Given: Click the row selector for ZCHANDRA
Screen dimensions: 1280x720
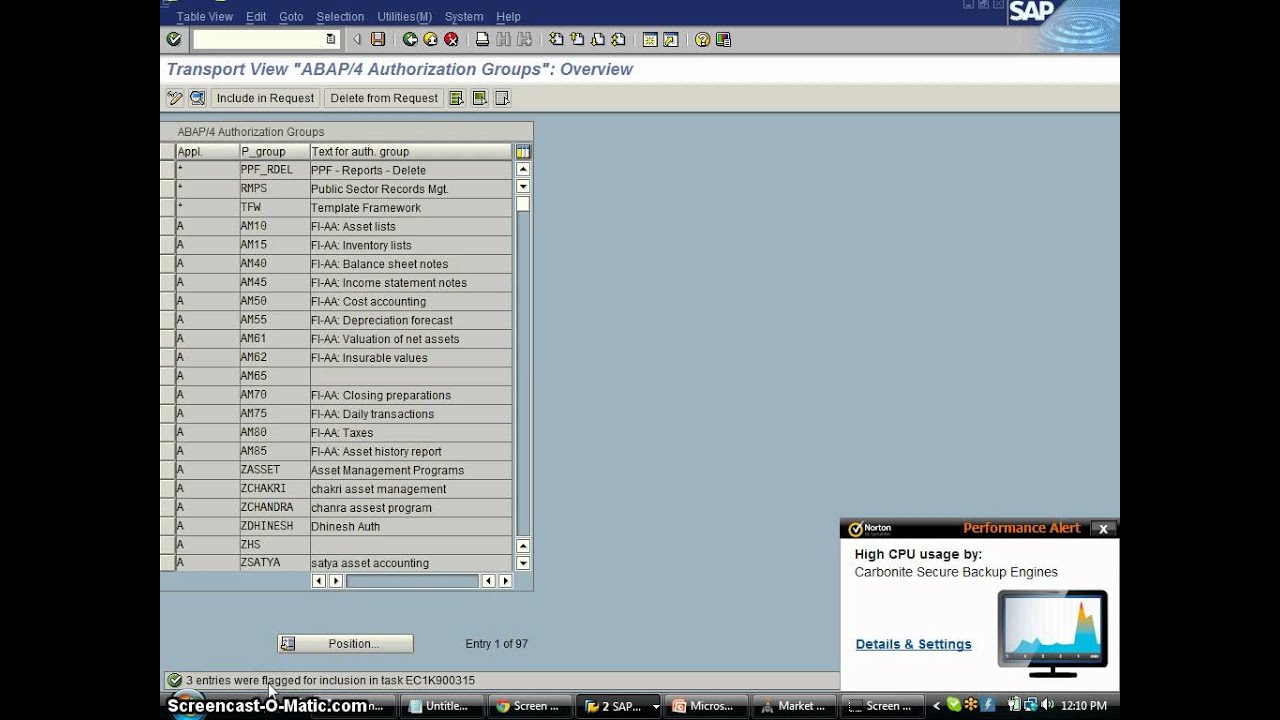Looking at the screenshot, I should coord(167,507).
